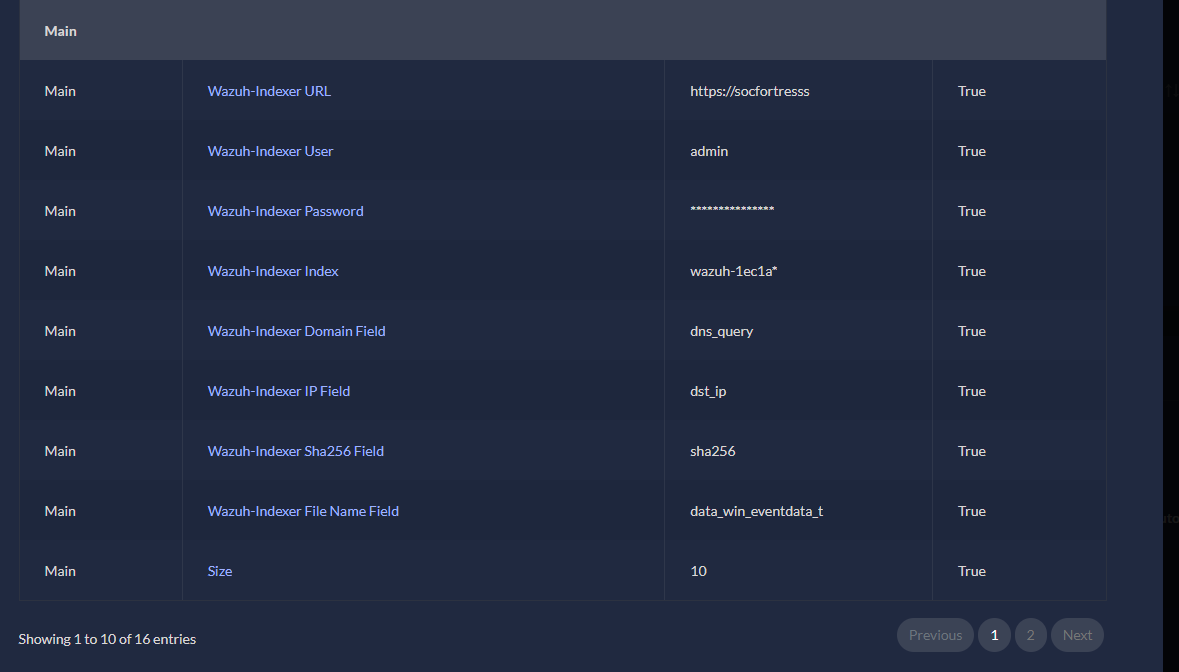Open the Wazuh-Indexer Sha256 Field link
The height and width of the screenshot is (672, 1179).
point(296,452)
